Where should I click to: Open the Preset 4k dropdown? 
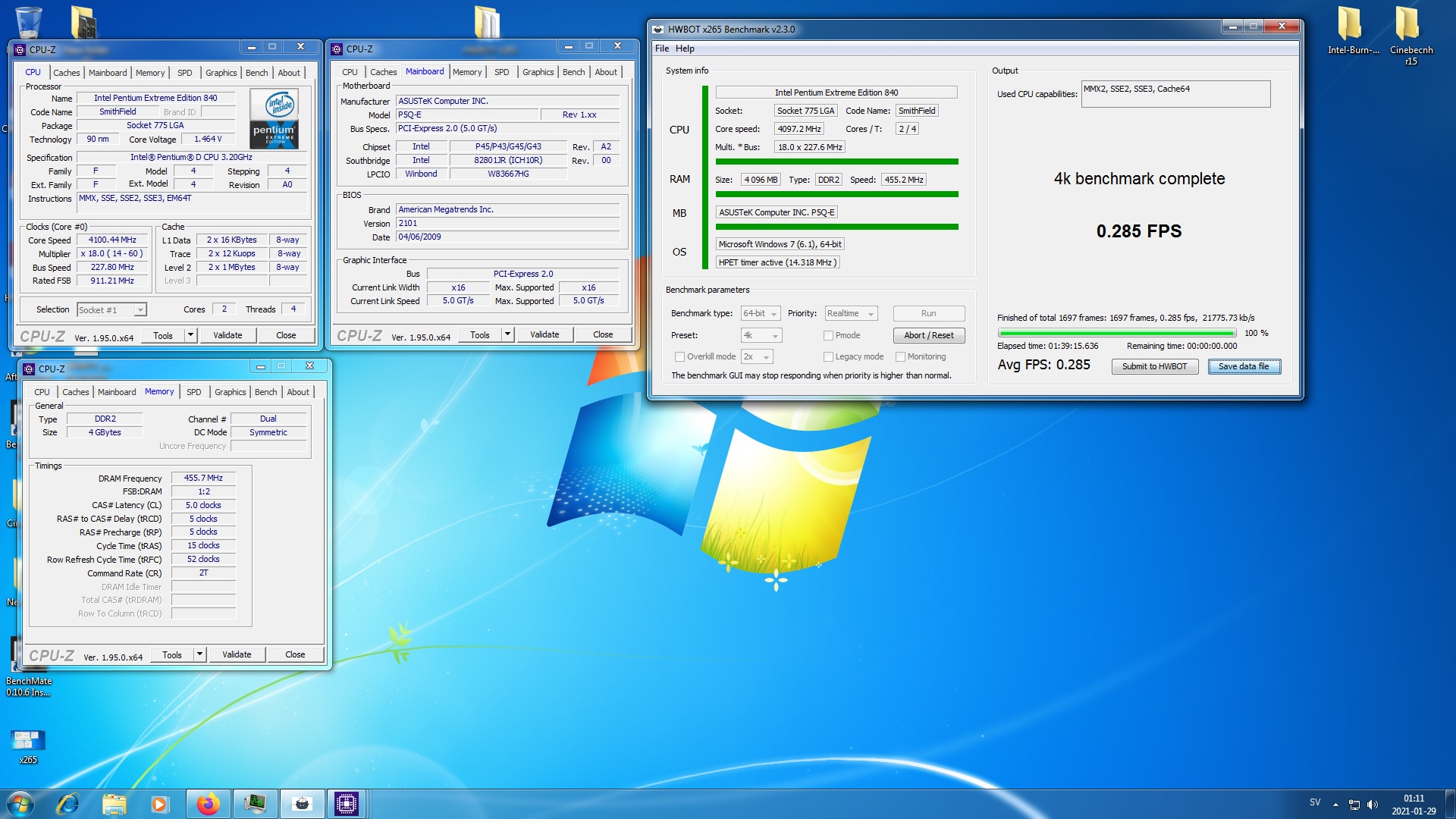coord(761,335)
